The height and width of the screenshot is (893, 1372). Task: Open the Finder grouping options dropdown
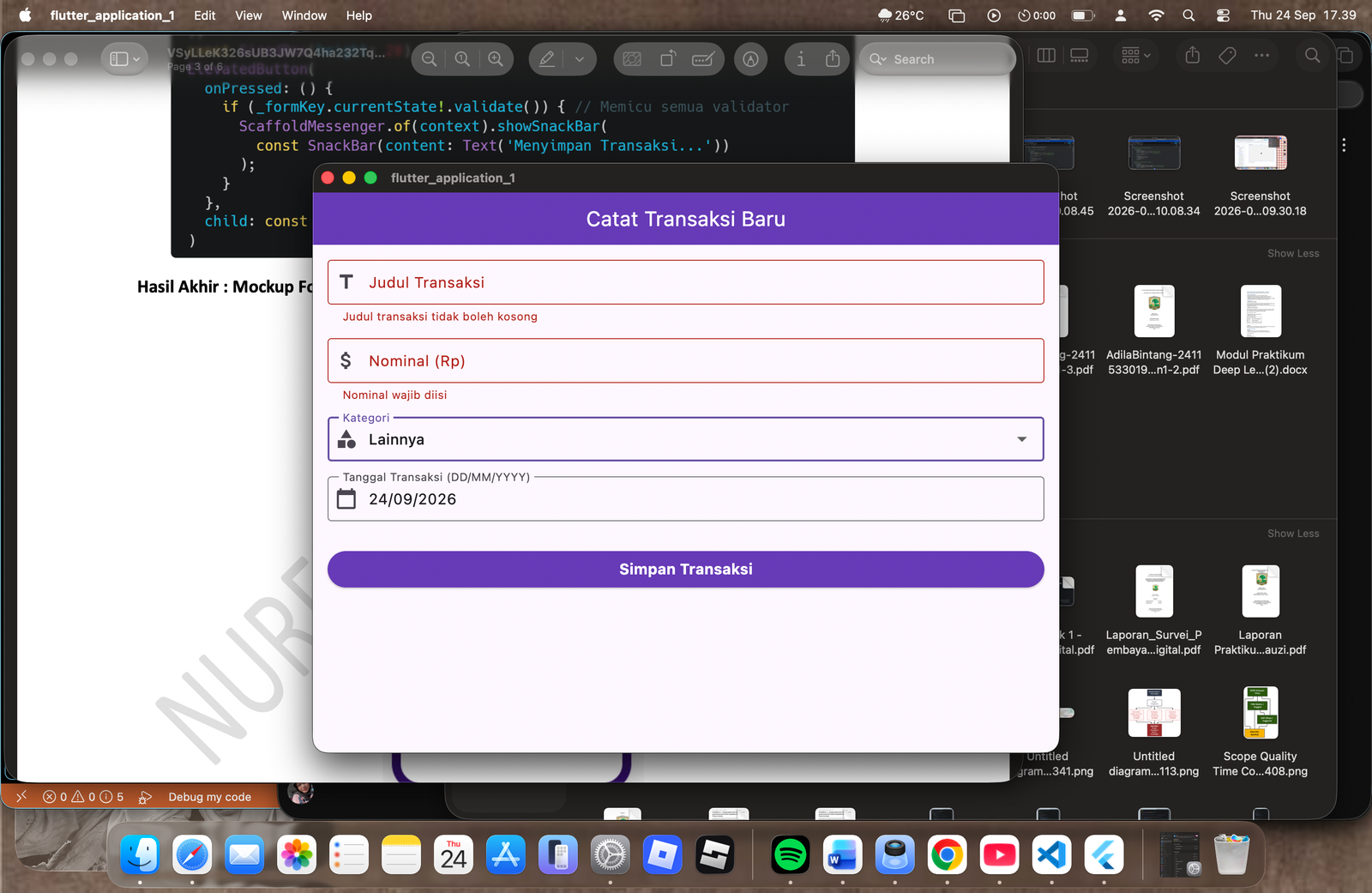1136,56
